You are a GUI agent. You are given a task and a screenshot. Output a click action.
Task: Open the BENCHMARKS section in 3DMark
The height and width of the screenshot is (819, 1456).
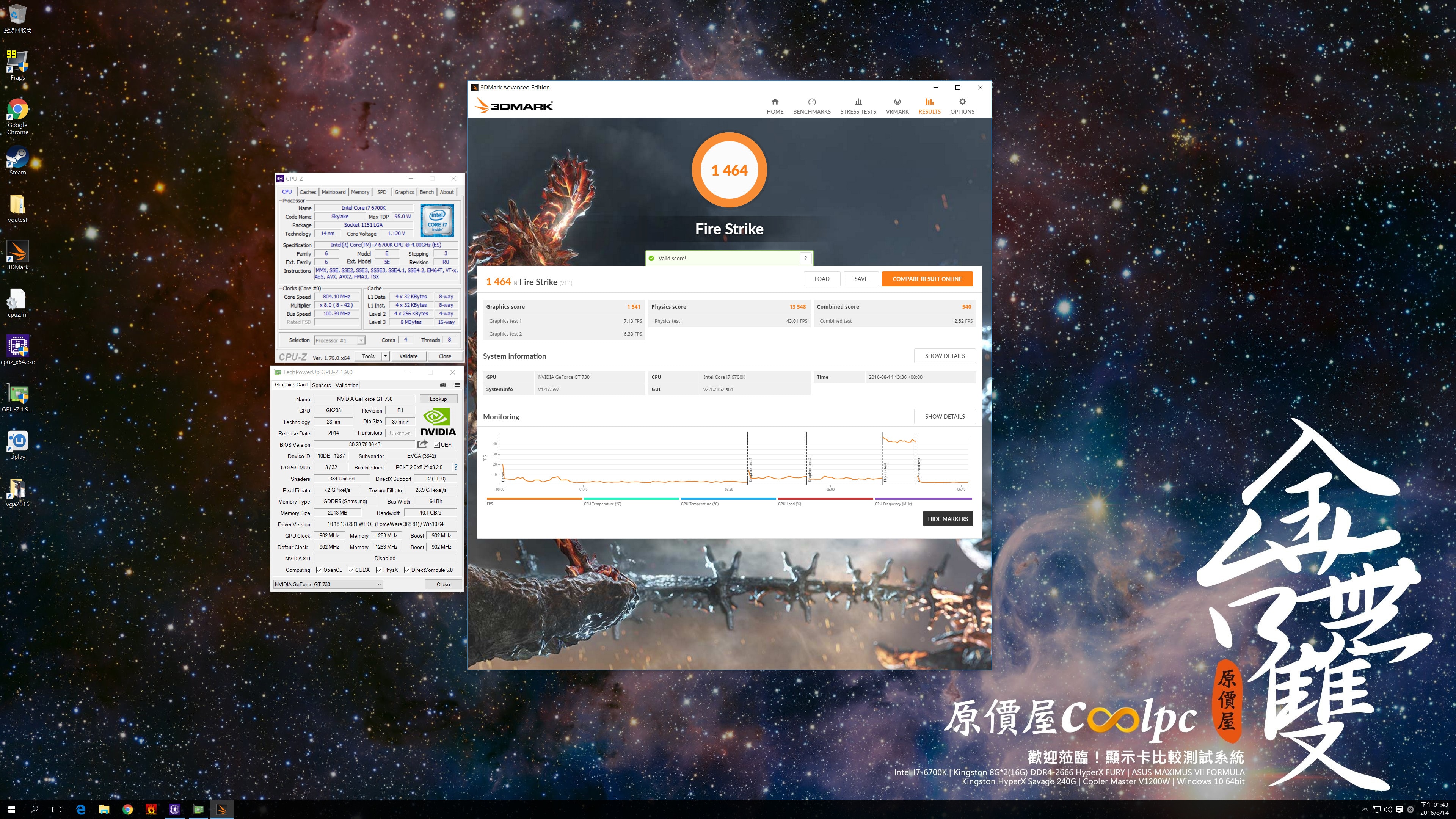[x=812, y=106]
